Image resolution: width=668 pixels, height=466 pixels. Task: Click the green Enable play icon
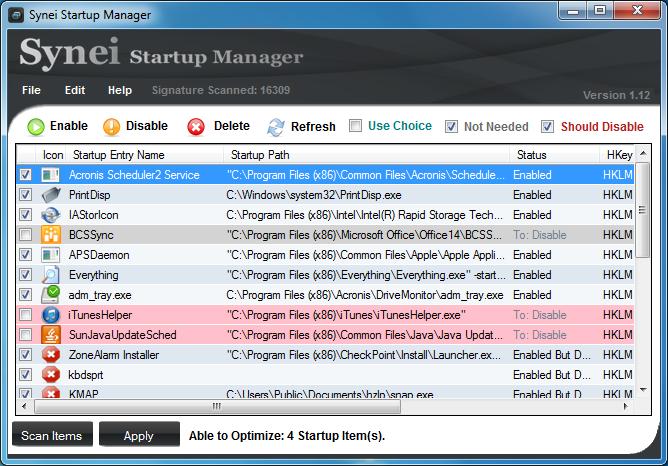(x=36, y=127)
